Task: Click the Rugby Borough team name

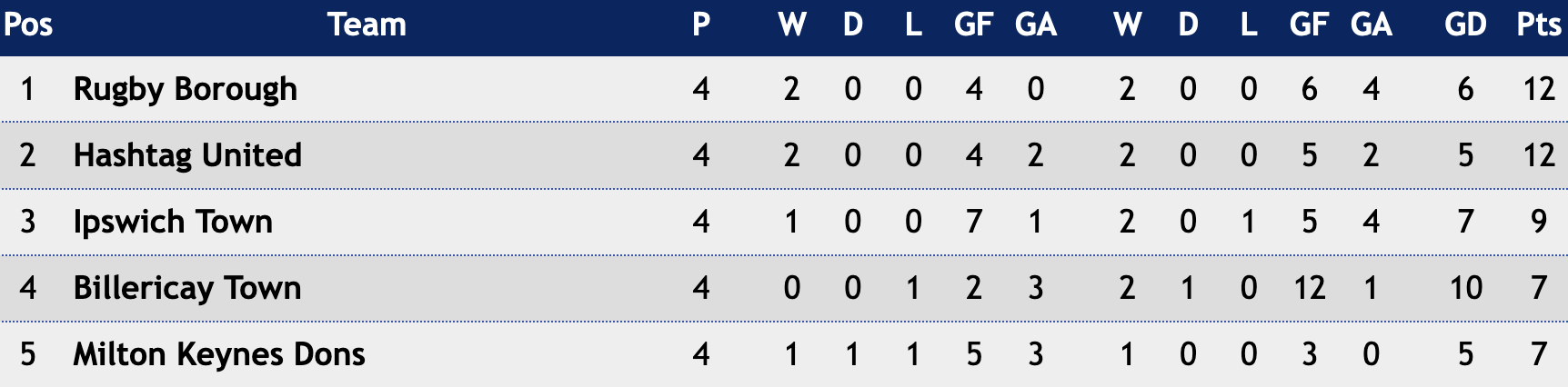Action: coord(185,90)
